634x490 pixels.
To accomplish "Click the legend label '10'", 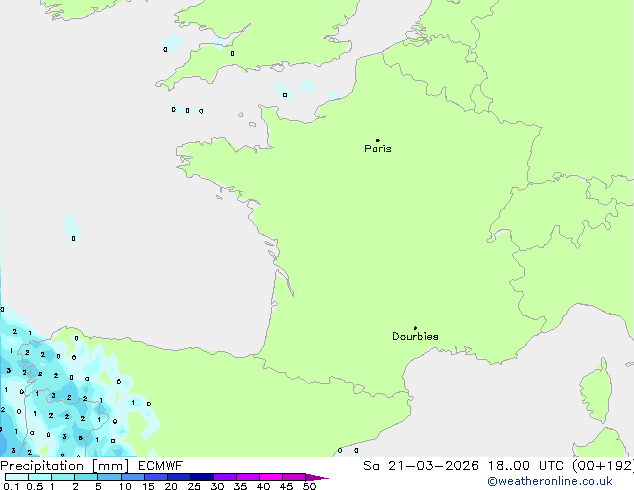I will point(125,486).
